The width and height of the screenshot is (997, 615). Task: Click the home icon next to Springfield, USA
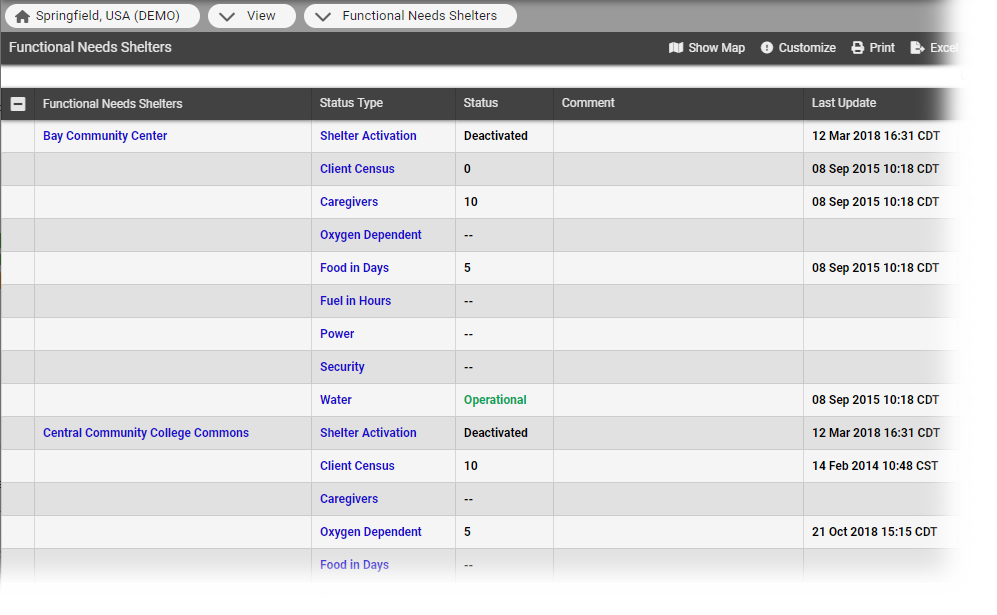click(x=23, y=15)
